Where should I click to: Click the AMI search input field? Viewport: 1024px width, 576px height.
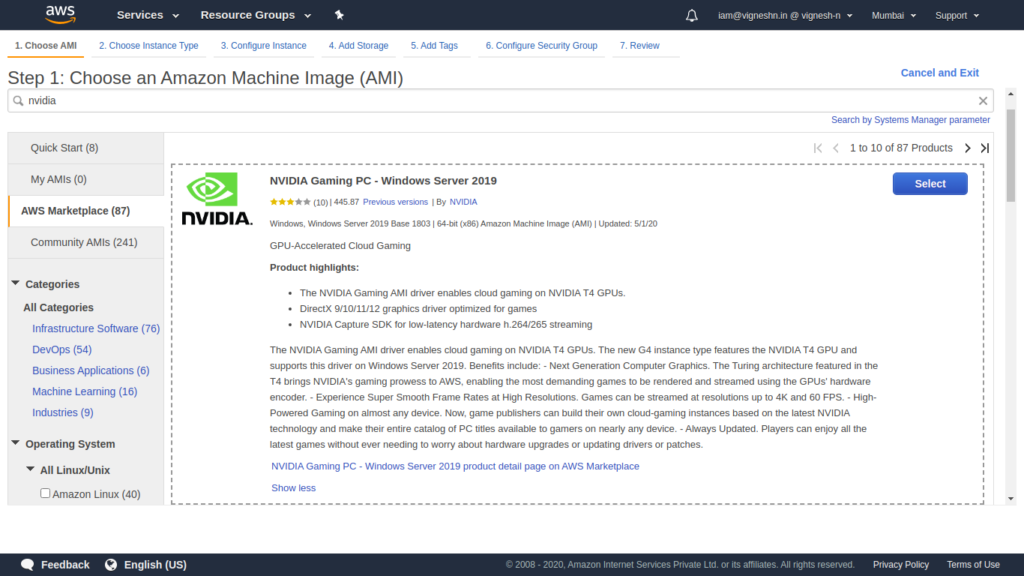(x=500, y=101)
